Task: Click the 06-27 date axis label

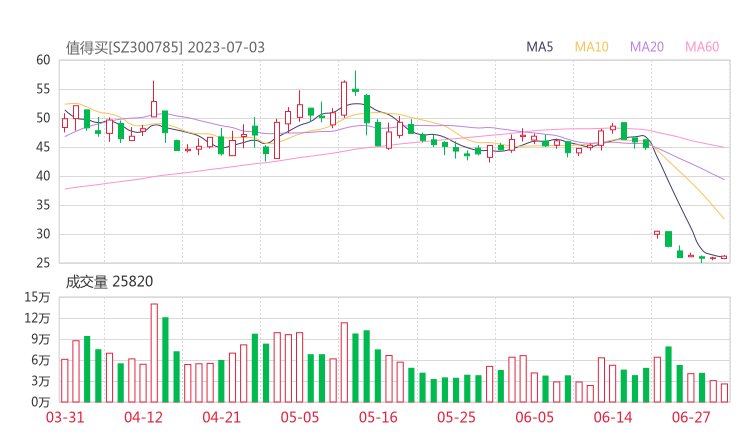Action: 691,417
